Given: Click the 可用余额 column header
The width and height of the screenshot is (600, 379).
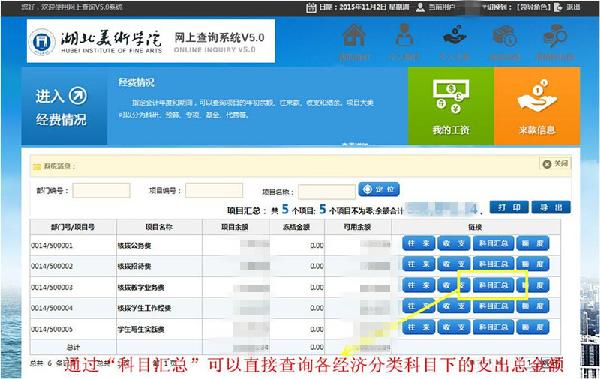Looking at the screenshot, I should pos(357,227).
